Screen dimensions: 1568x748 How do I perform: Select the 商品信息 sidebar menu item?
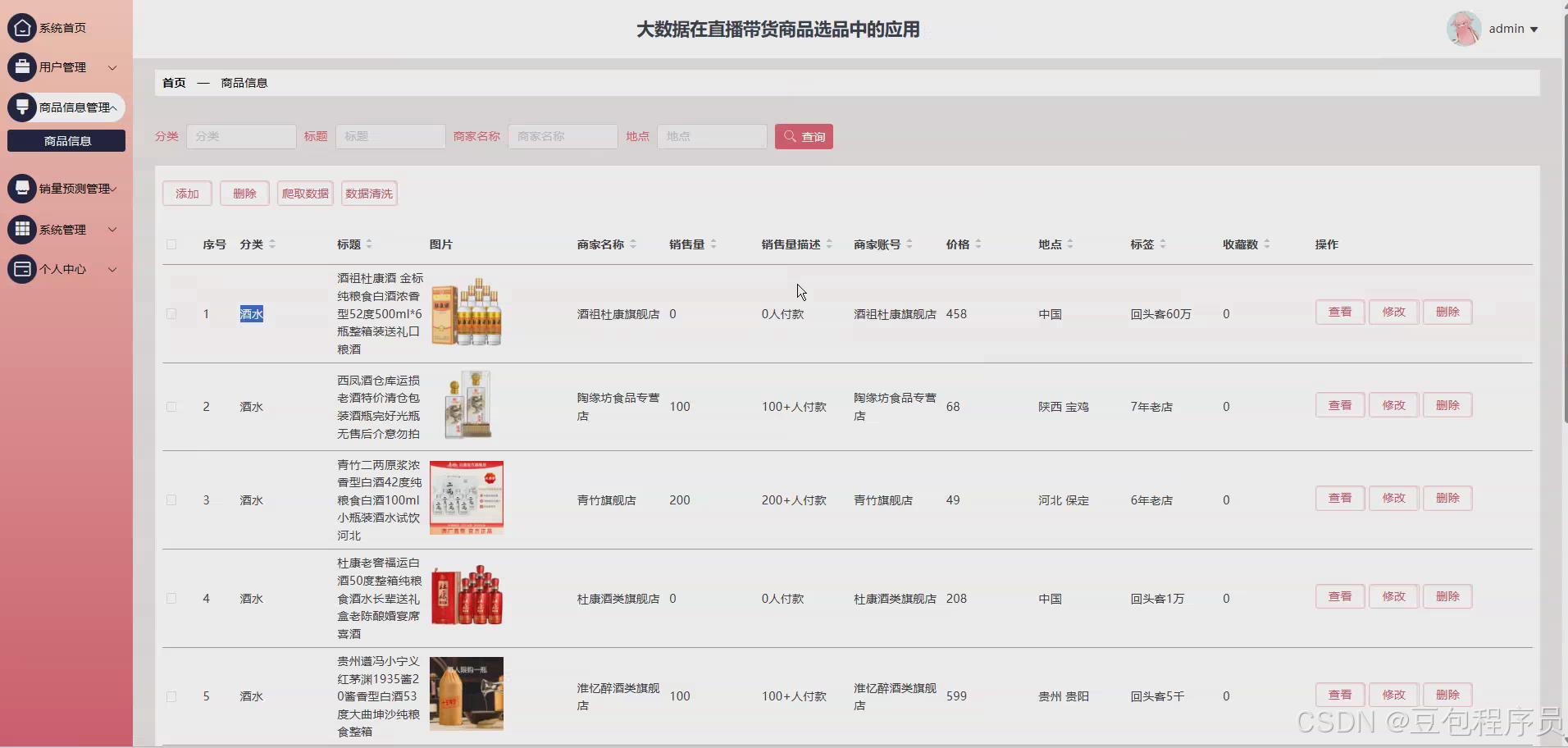[x=66, y=140]
